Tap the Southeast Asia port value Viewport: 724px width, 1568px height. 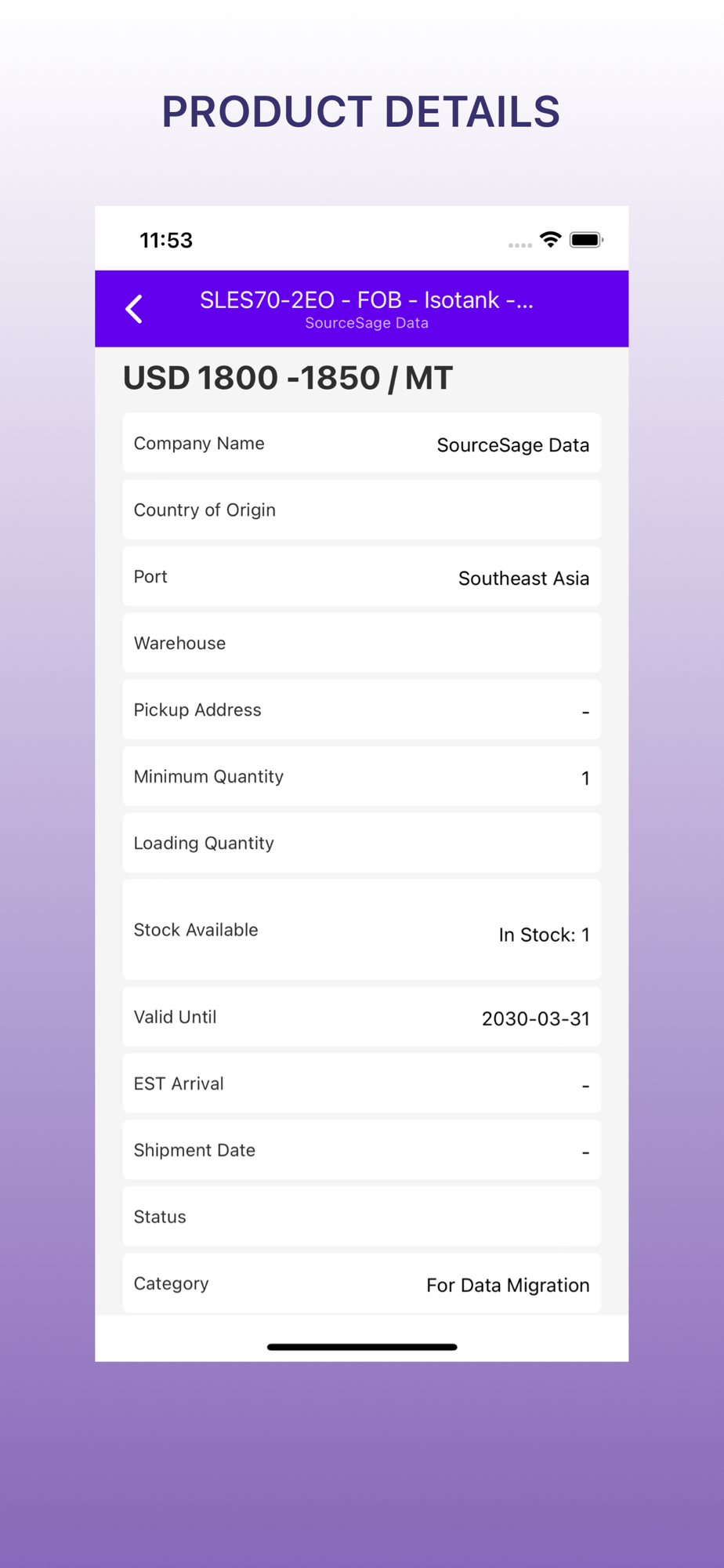point(523,579)
